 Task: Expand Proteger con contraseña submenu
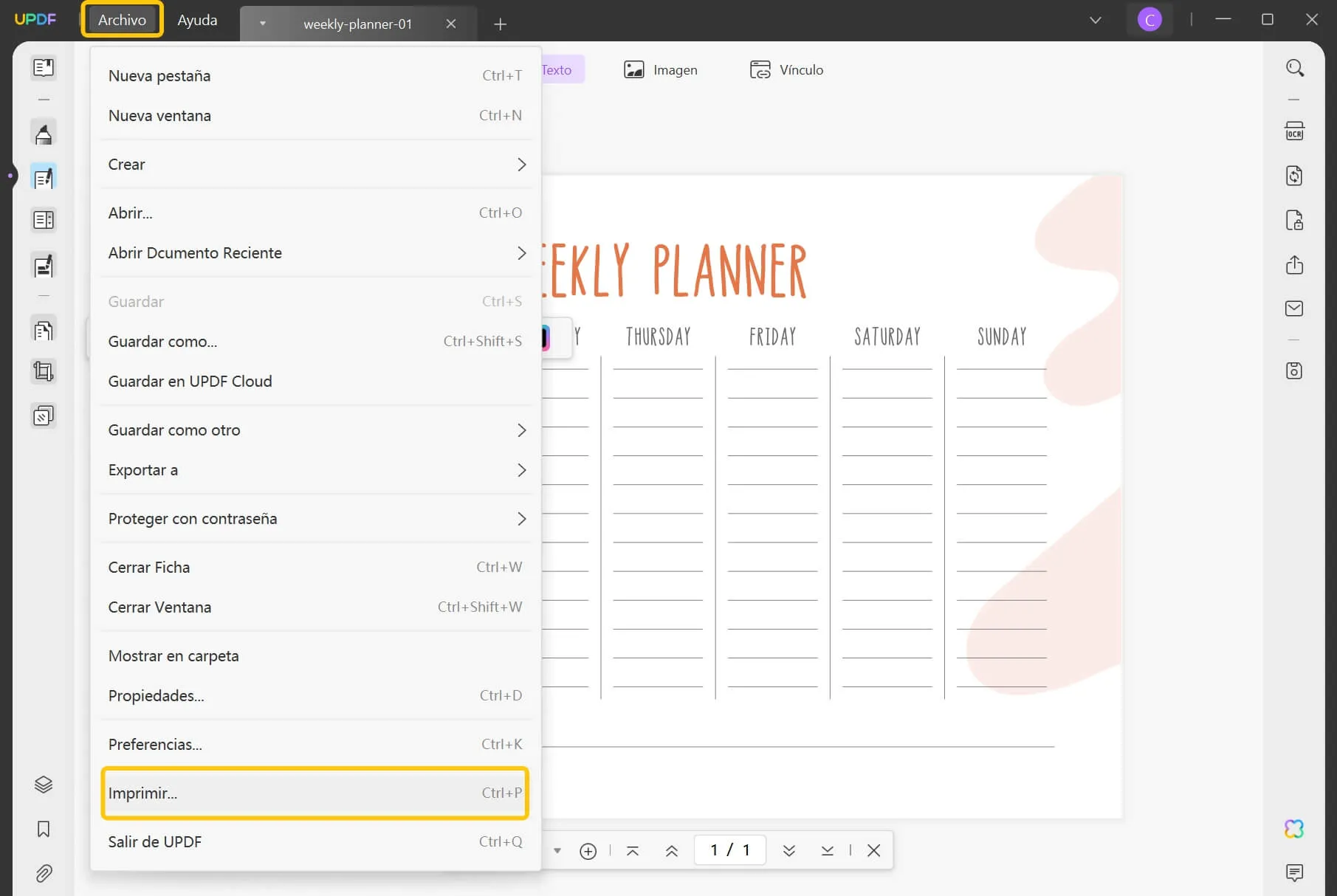316,519
